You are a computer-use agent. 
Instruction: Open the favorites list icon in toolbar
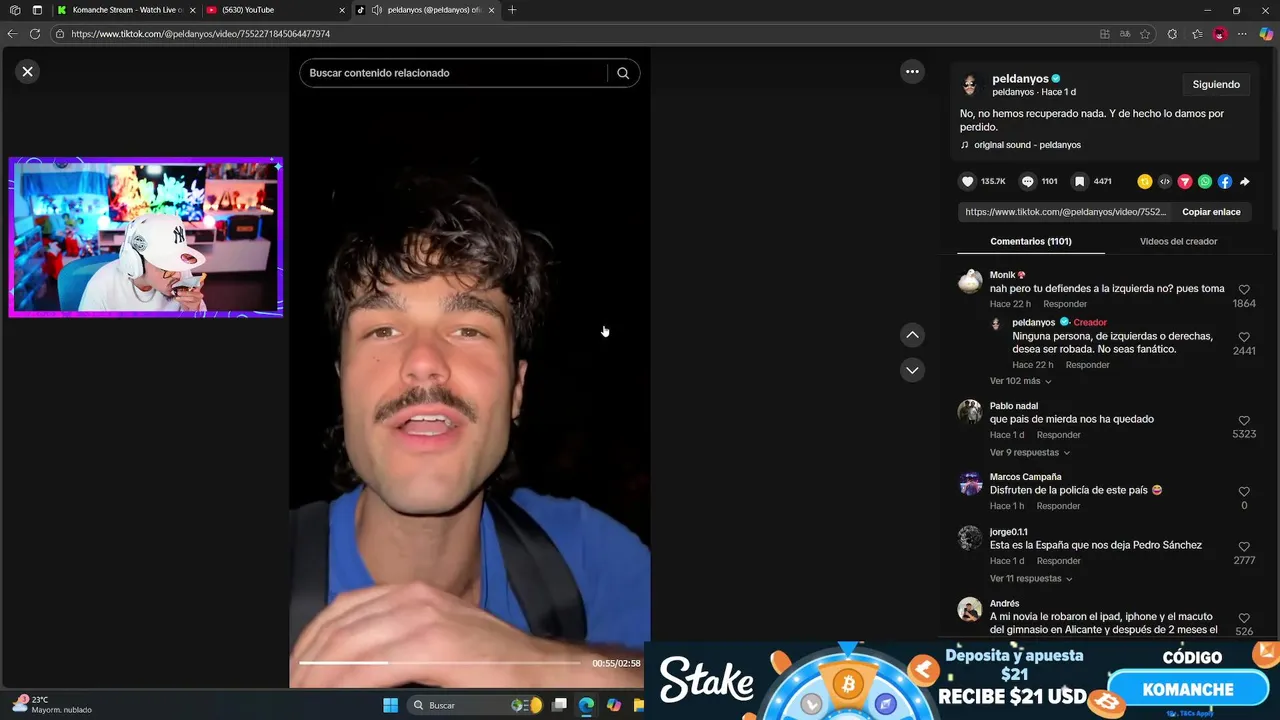[x=1197, y=34]
